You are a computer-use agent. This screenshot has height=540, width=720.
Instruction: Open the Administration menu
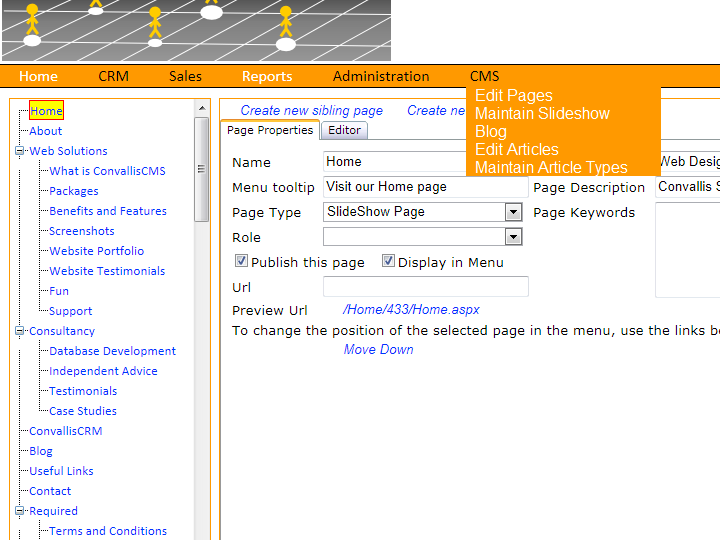[381, 76]
